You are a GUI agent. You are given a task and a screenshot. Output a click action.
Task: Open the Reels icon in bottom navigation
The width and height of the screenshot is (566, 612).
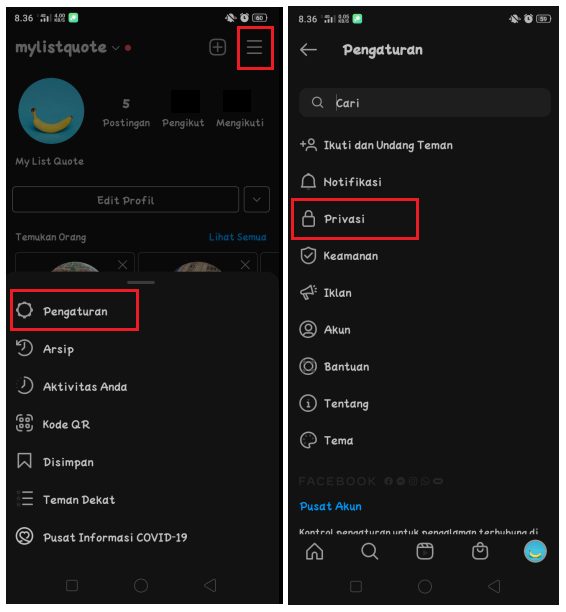[425, 552]
